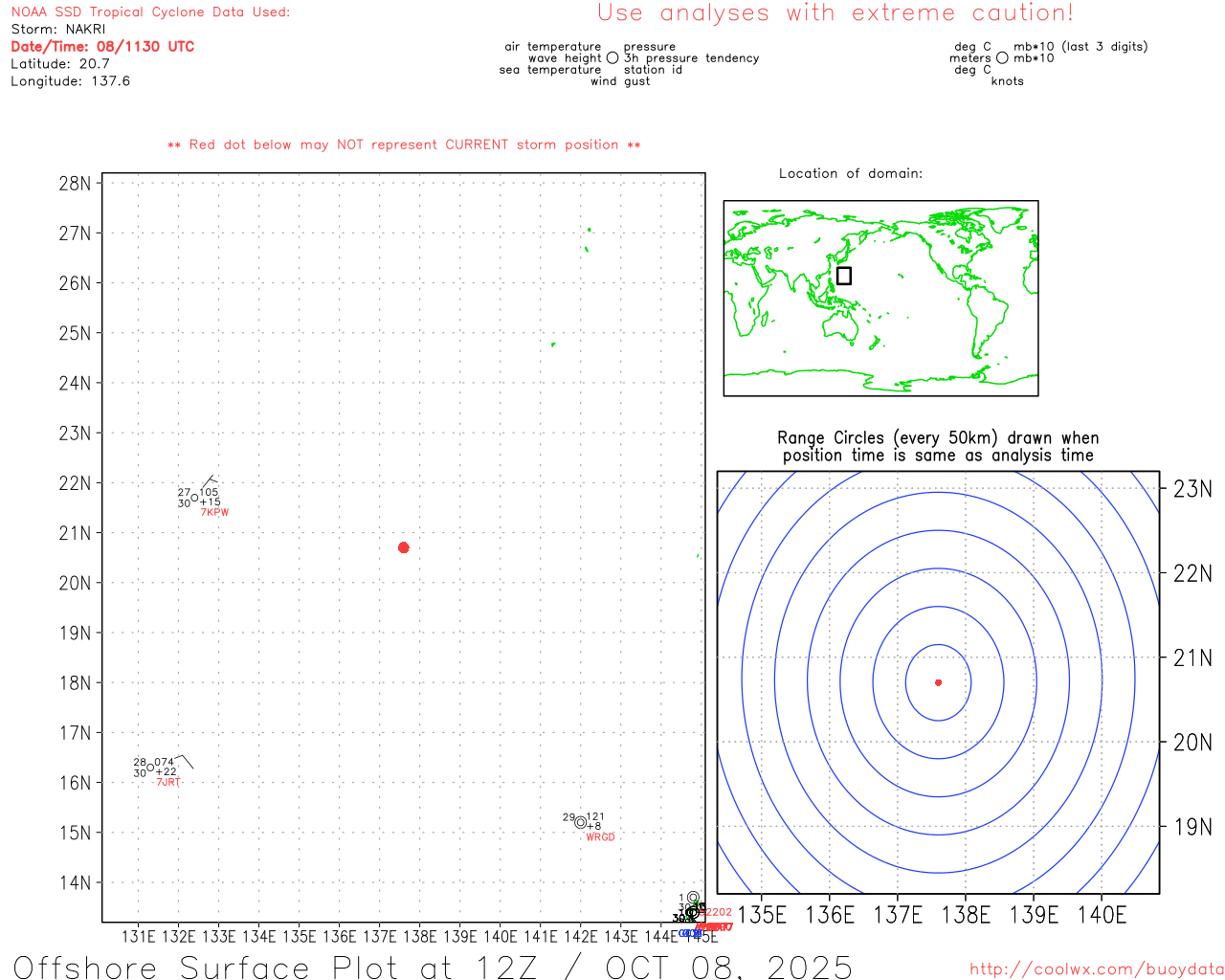Click the 'Range Circles (every 50km)' caption
1225x980 pixels.
point(938,437)
